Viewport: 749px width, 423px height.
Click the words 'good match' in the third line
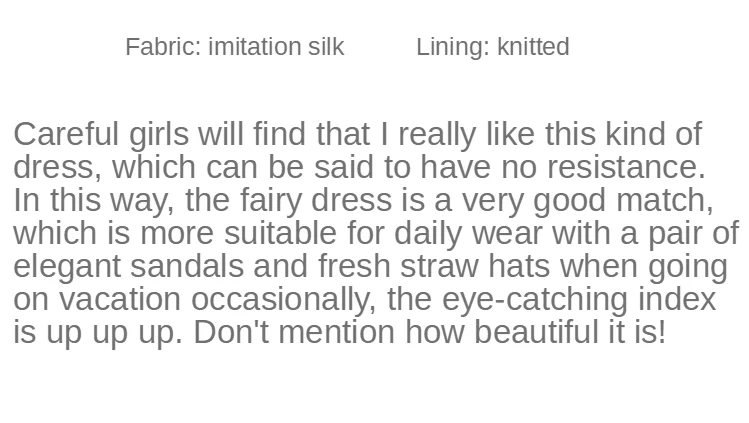(x=621, y=200)
